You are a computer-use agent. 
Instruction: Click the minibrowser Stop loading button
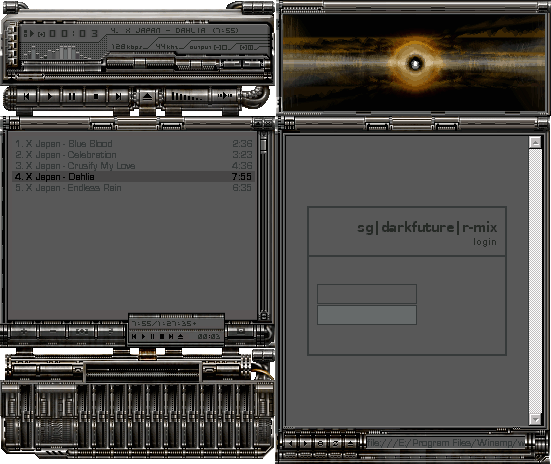320,444
